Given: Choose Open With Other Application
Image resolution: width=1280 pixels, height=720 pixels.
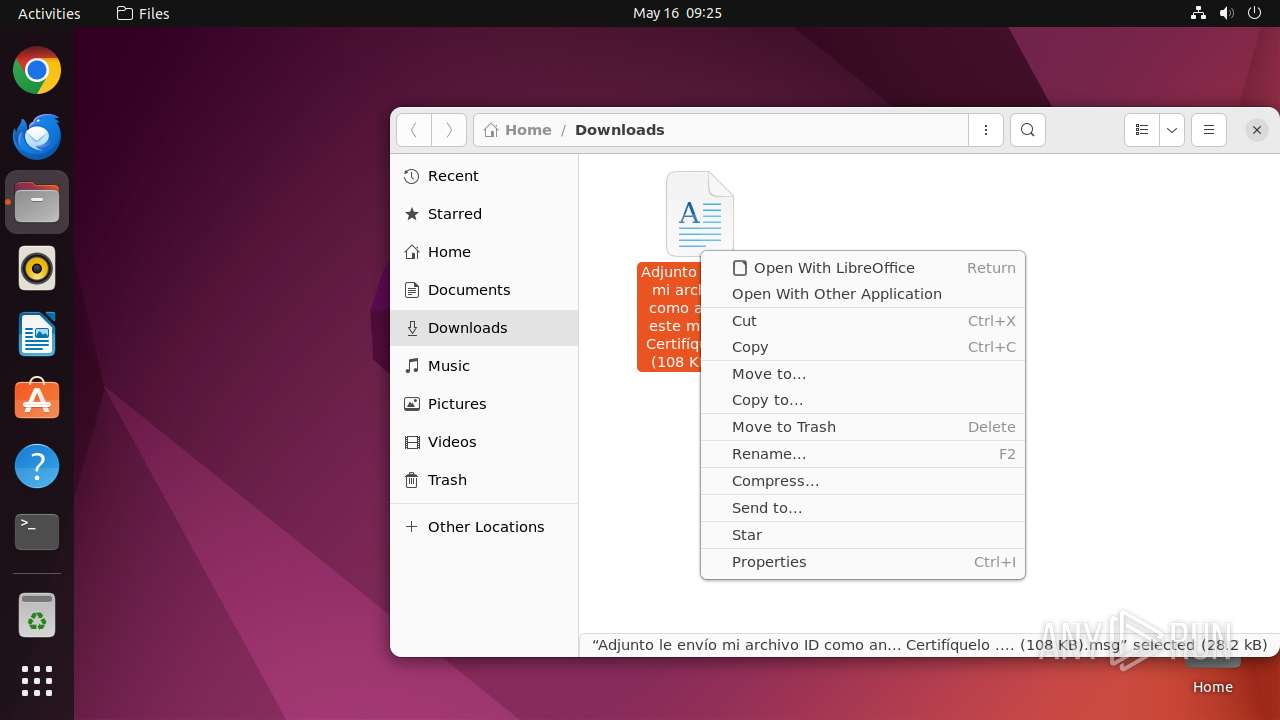Looking at the screenshot, I should pyautogui.click(x=863, y=294).
